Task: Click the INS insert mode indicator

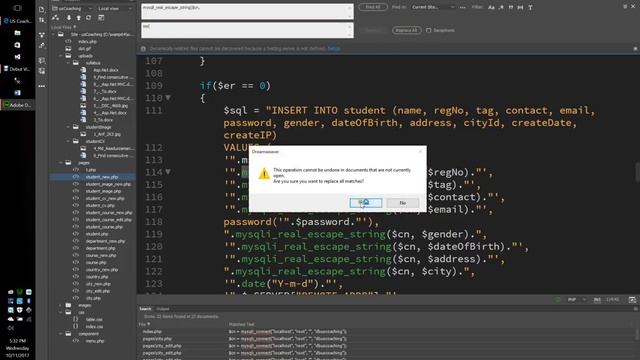Action: coord(597,300)
